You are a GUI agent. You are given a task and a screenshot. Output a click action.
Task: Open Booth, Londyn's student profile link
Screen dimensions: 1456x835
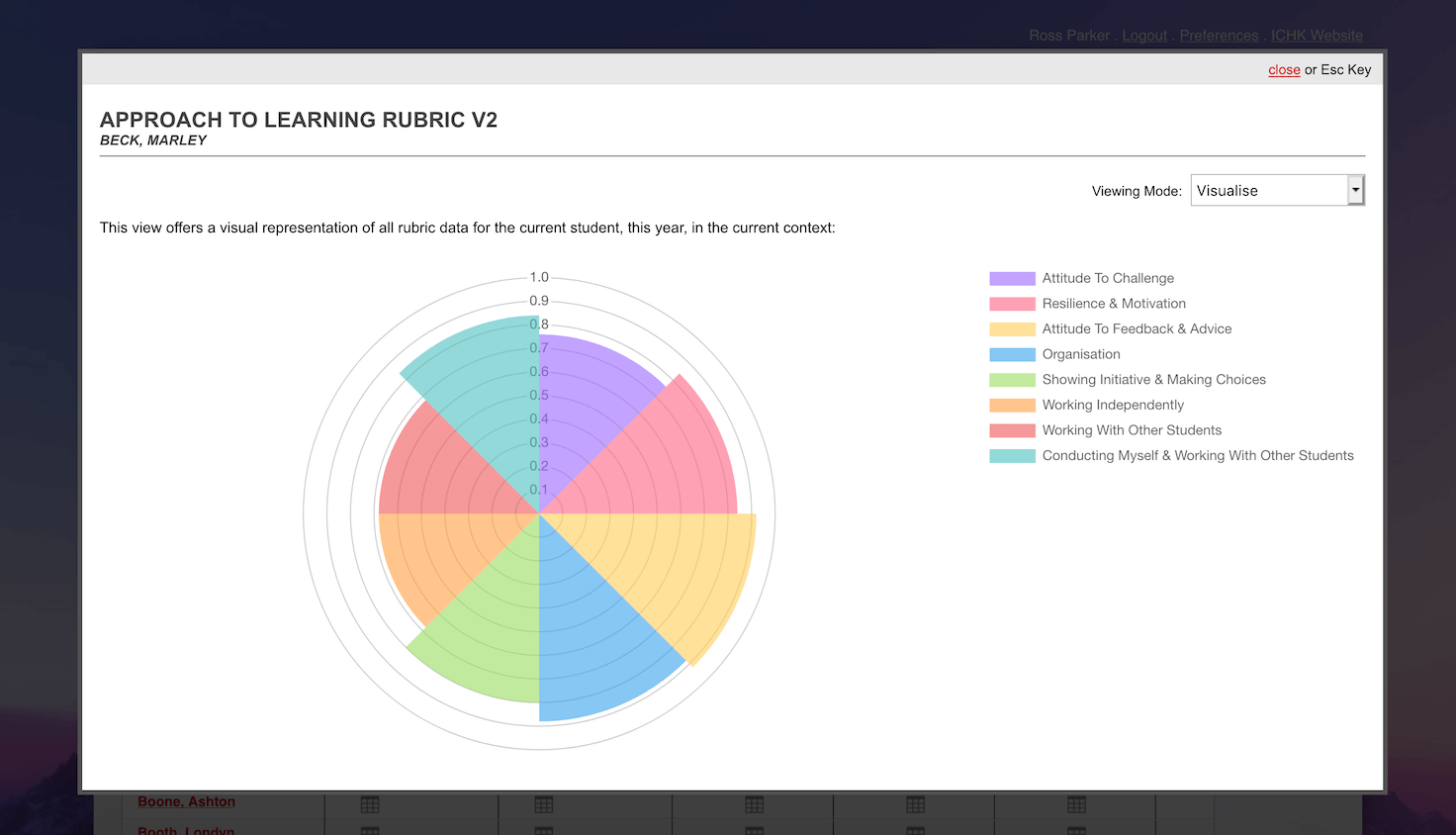pos(185,831)
